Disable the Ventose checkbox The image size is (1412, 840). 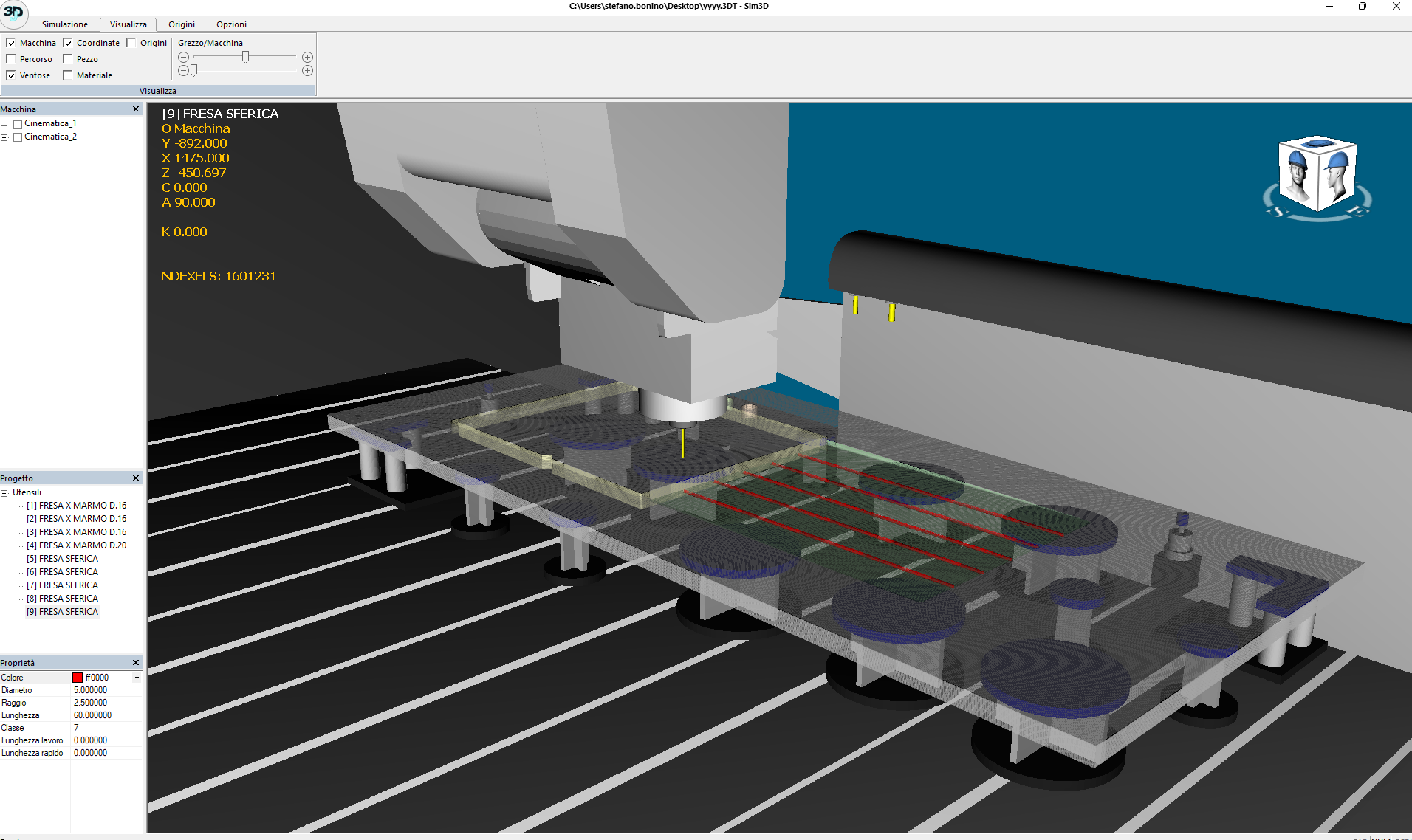[11, 75]
